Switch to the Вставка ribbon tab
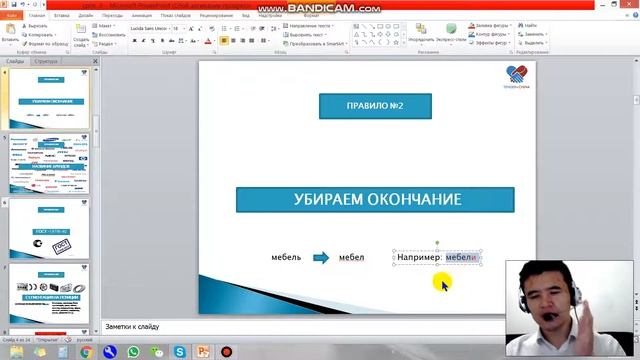 62,16
